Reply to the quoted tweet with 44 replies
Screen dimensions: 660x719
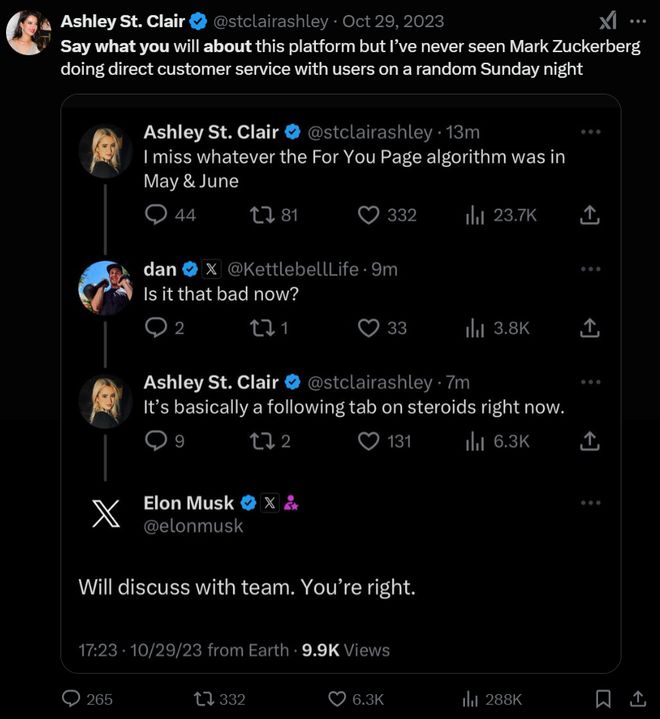pyautogui.click(x=156, y=215)
